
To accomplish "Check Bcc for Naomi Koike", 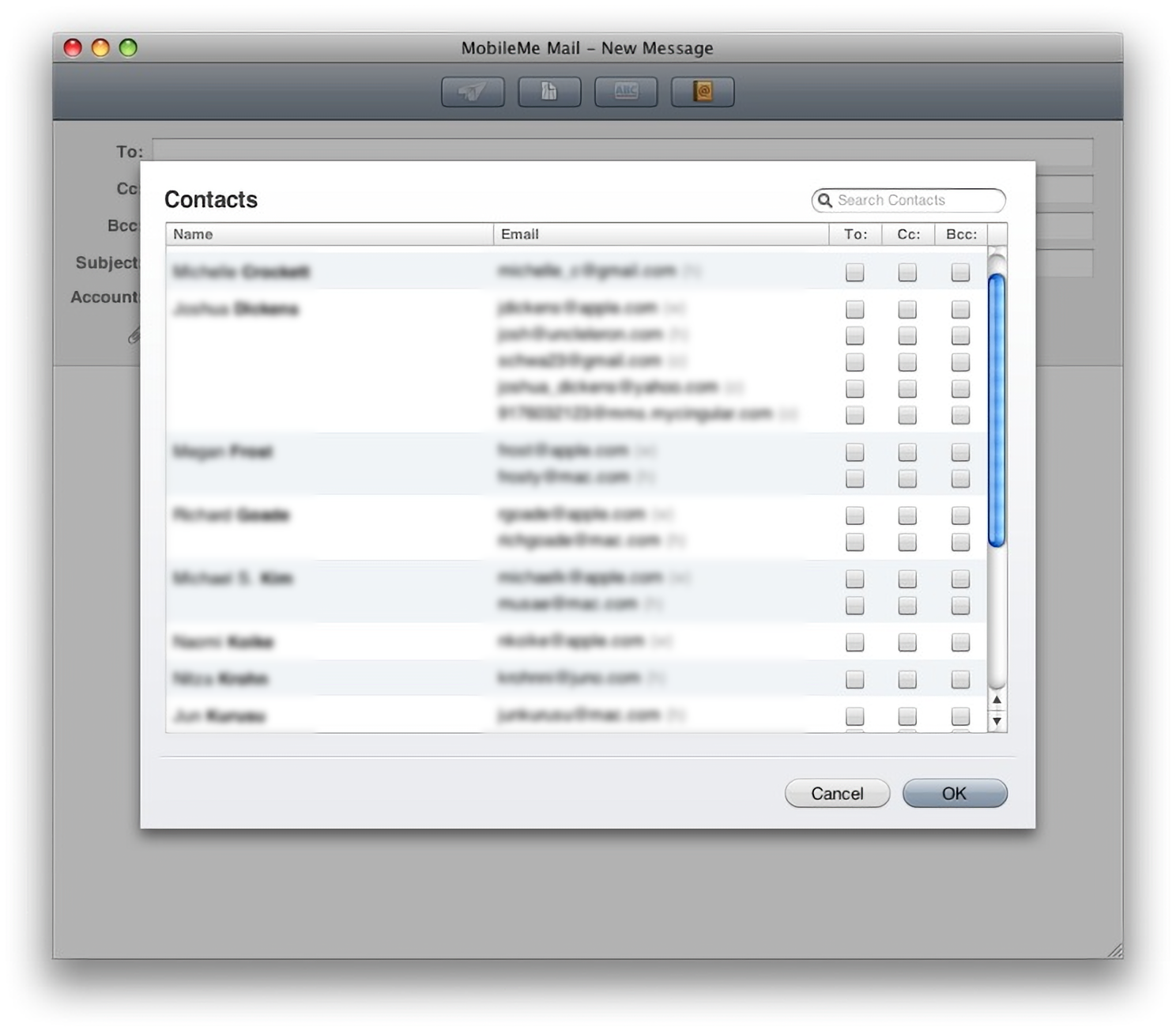I will tap(960, 641).
